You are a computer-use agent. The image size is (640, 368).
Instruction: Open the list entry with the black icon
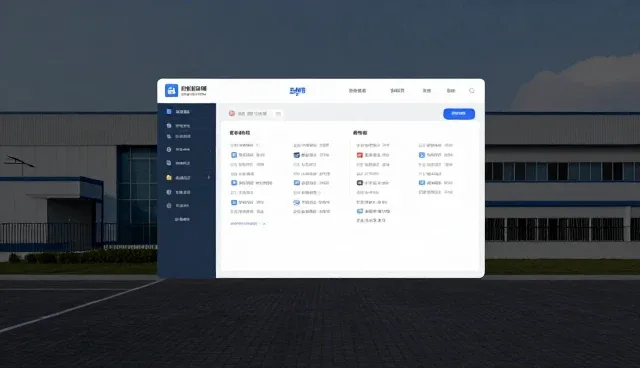point(372,183)
